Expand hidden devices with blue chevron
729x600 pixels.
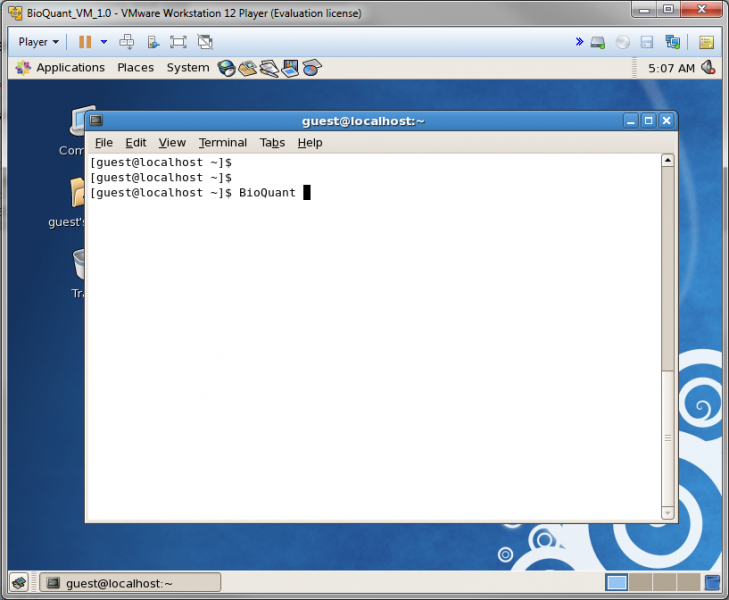[579, 42]
